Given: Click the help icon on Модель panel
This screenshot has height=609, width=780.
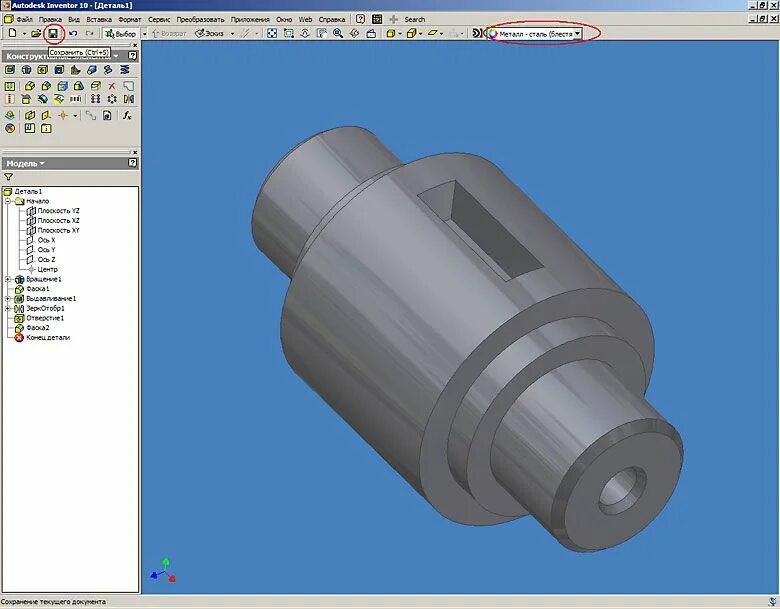Looking at the screenshot, I should (x=132, y=163).
